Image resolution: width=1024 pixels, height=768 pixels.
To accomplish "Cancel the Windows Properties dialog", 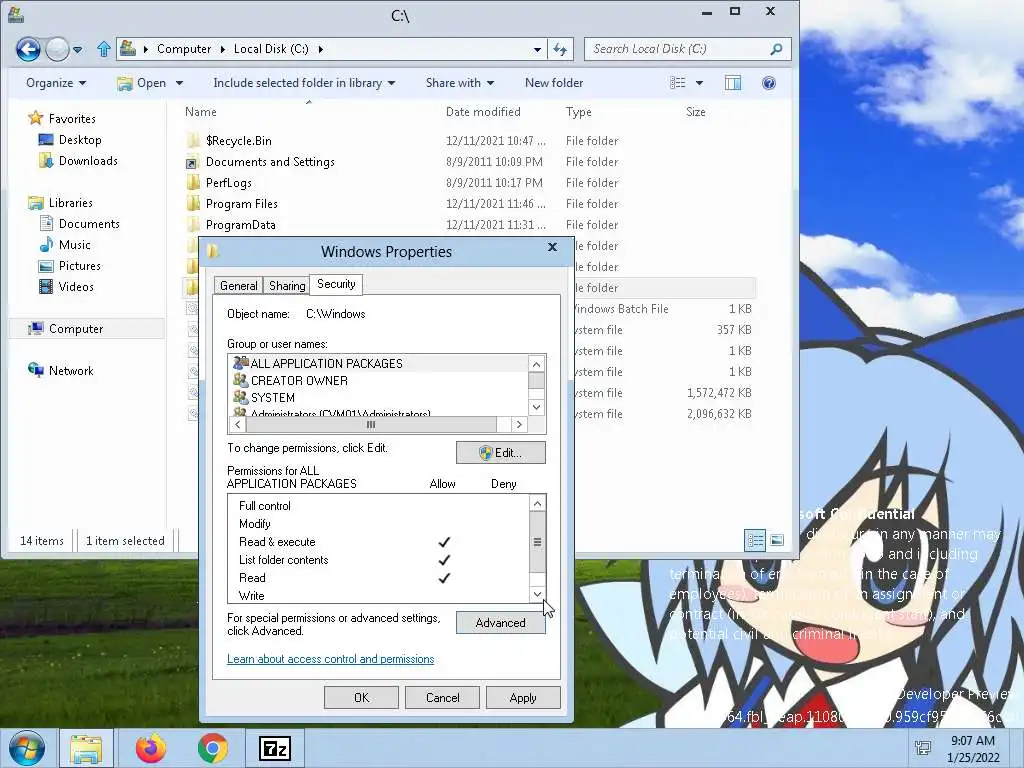I will (442, 697).
